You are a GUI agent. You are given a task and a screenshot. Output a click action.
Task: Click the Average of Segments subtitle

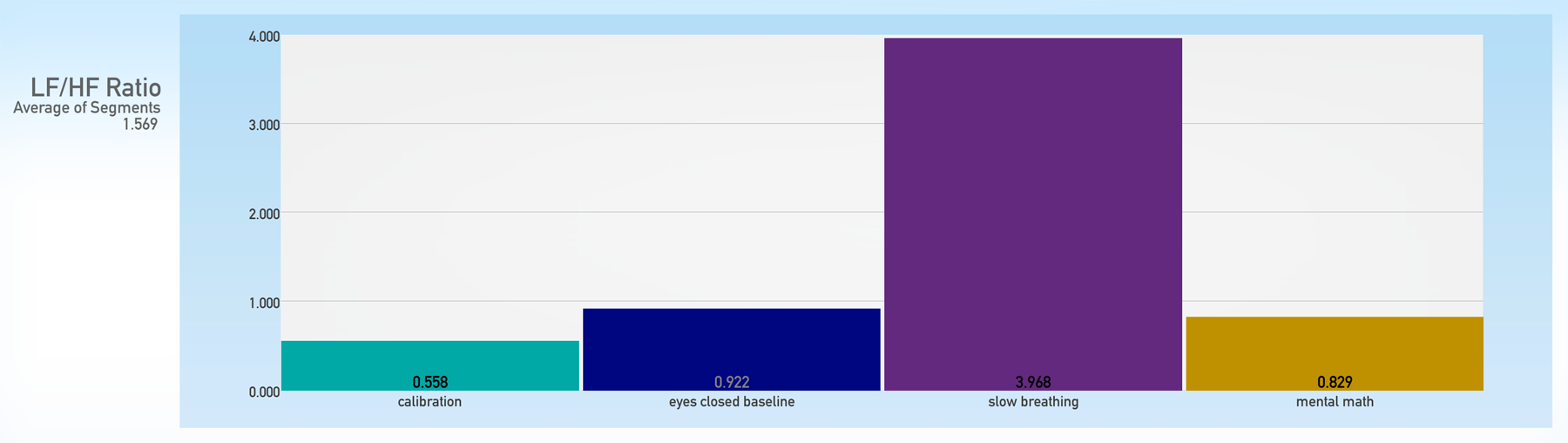pyautogui.click(x=86, y=108)
